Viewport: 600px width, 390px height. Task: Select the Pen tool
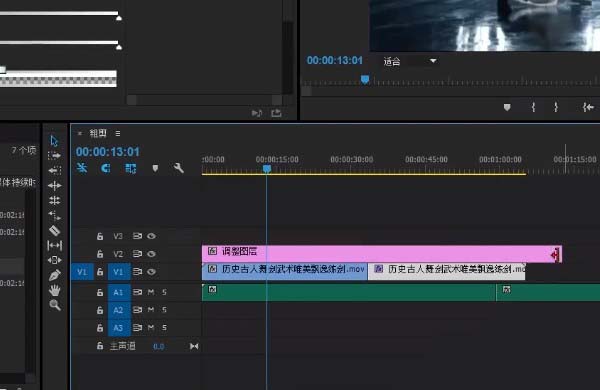pos(54,275)
